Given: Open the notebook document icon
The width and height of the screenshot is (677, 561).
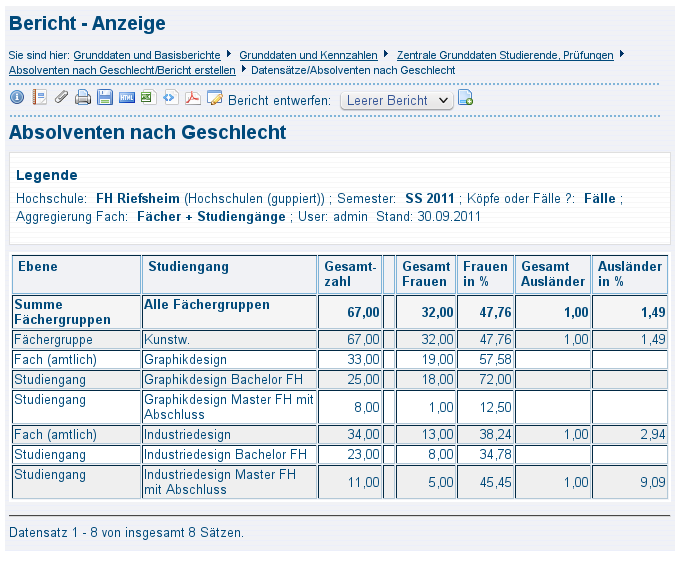Looking at the screenshot, I should coord(39,97).
